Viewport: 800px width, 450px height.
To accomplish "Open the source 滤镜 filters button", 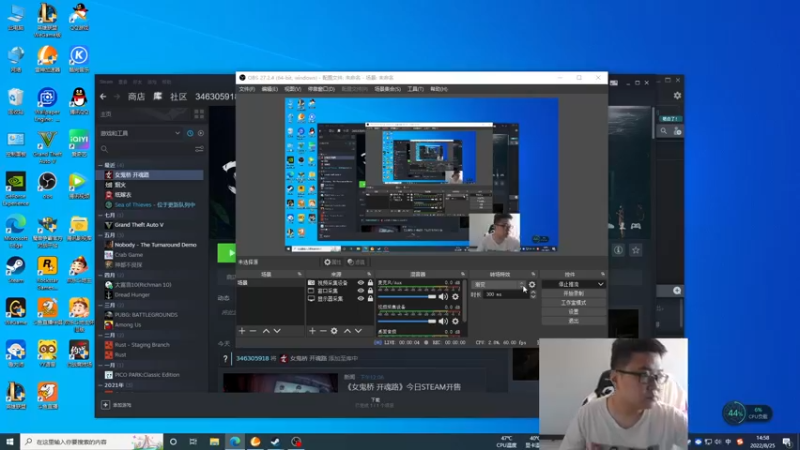I will click(x=357, y=262).
